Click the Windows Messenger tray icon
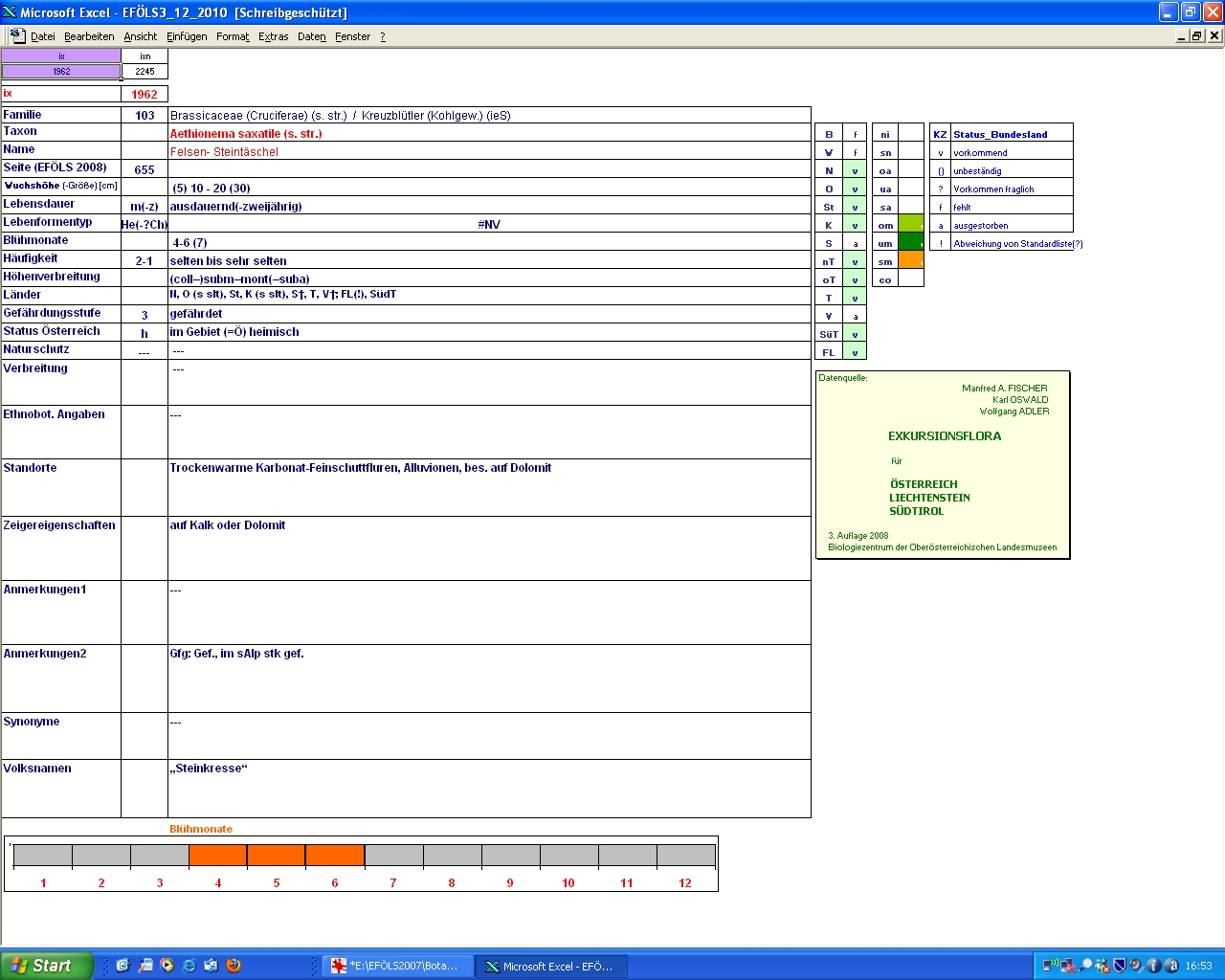 (1102, 966)
